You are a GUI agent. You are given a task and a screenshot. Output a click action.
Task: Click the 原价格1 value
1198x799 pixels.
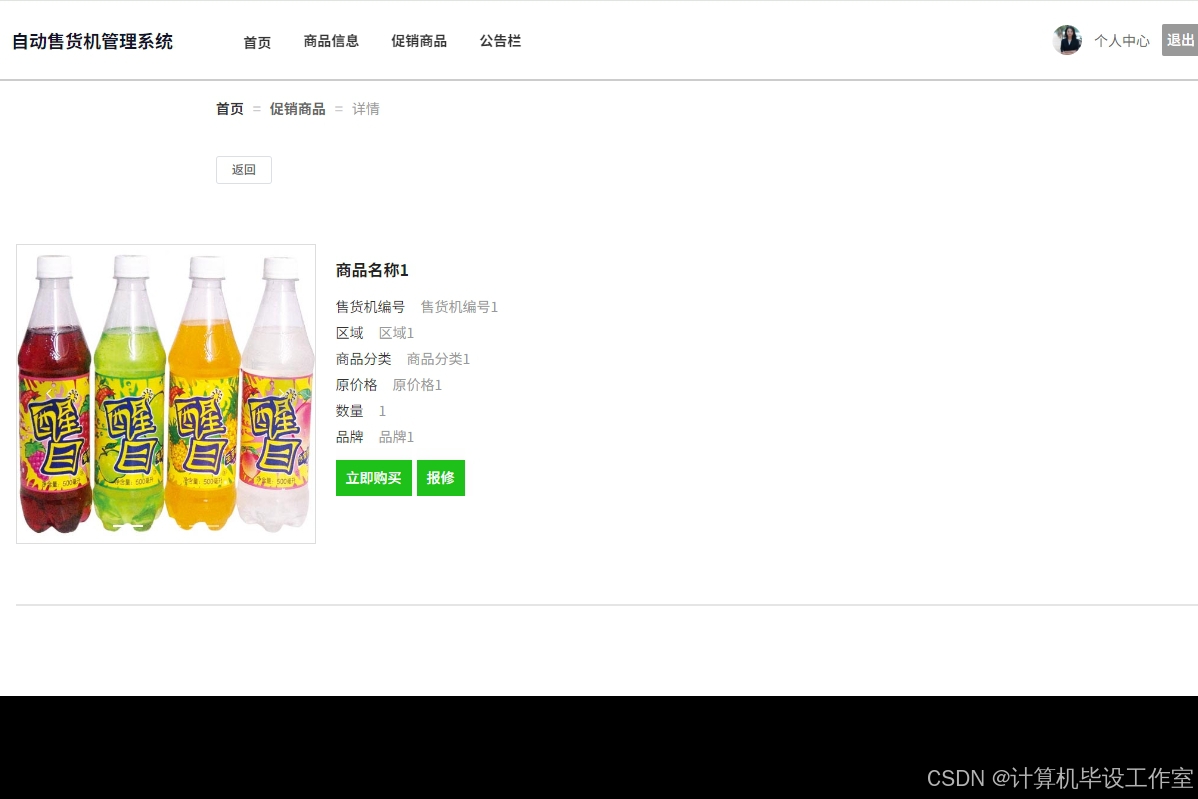[x=417, y=385]
